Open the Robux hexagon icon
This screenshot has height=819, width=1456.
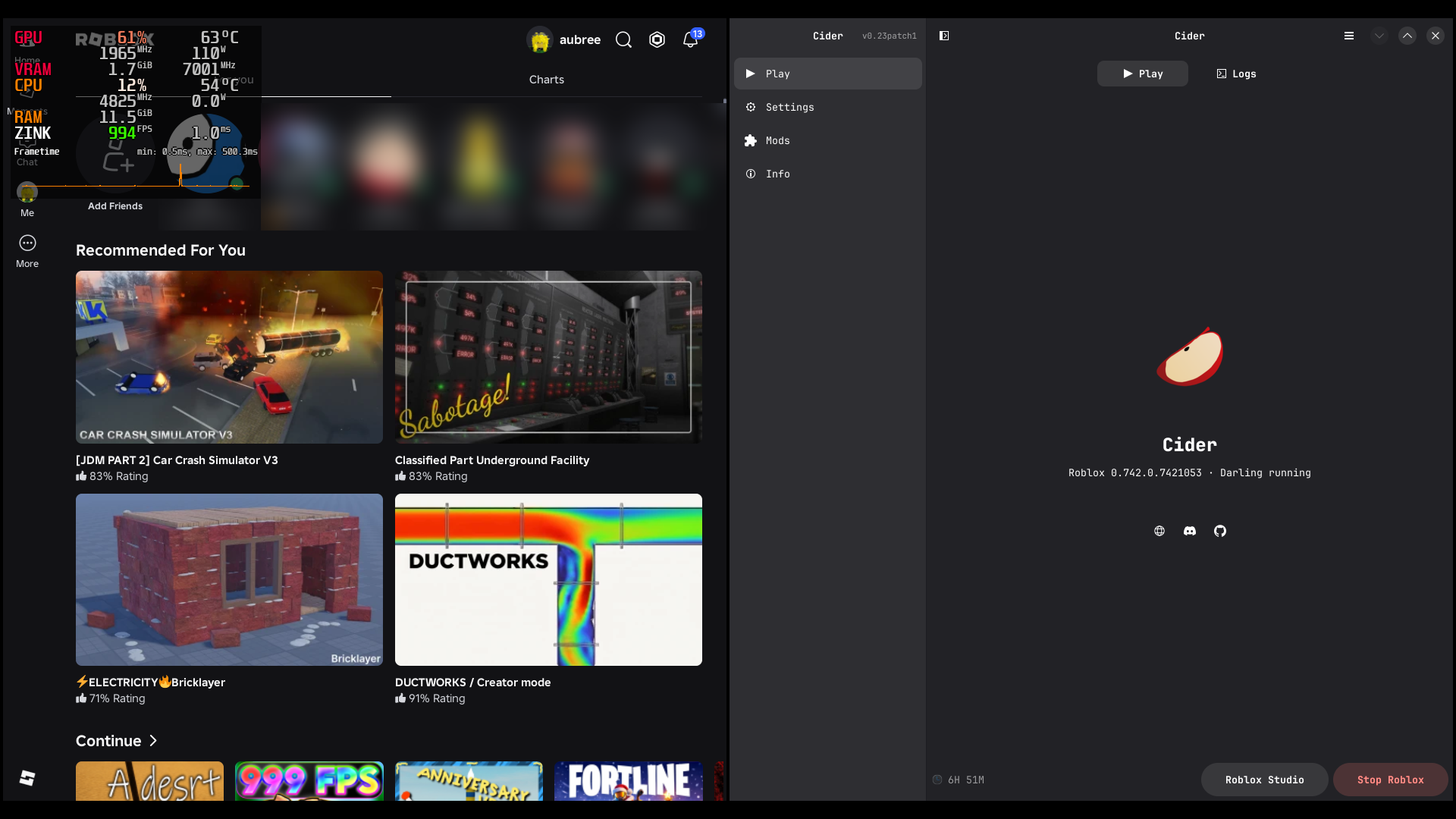pos(657,39)
